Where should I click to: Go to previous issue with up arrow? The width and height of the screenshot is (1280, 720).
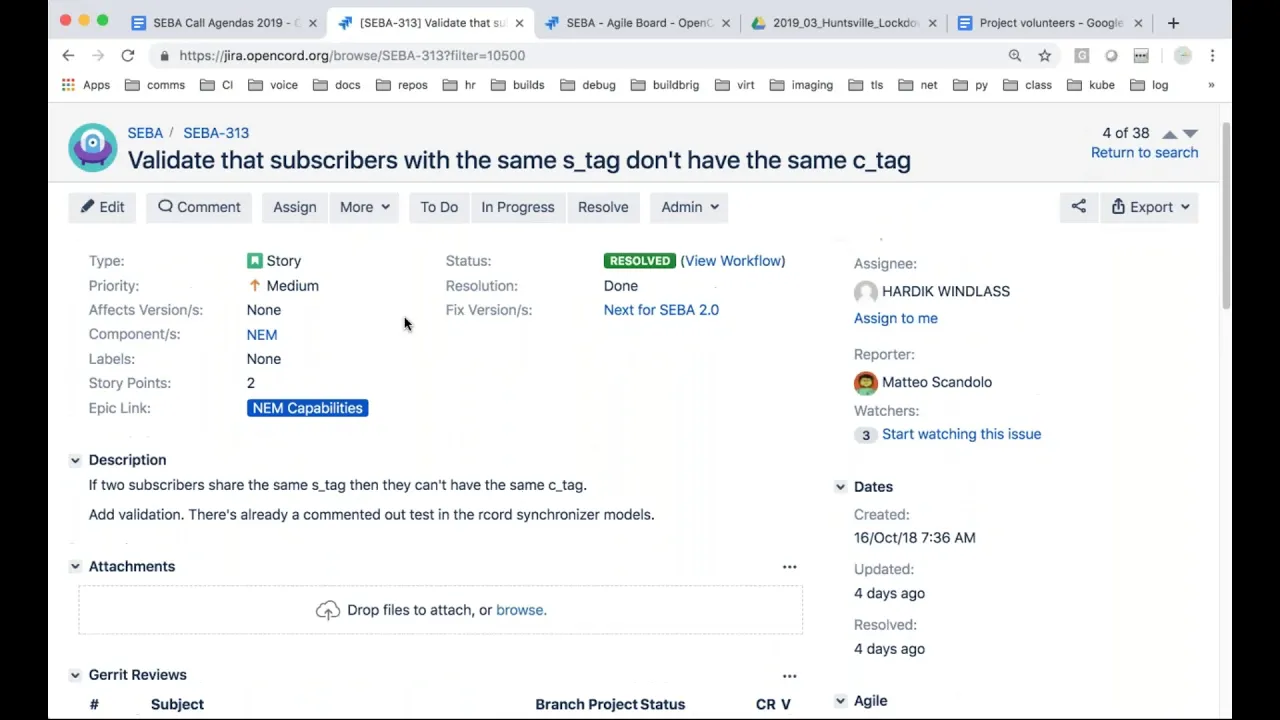coord(1169,134)
